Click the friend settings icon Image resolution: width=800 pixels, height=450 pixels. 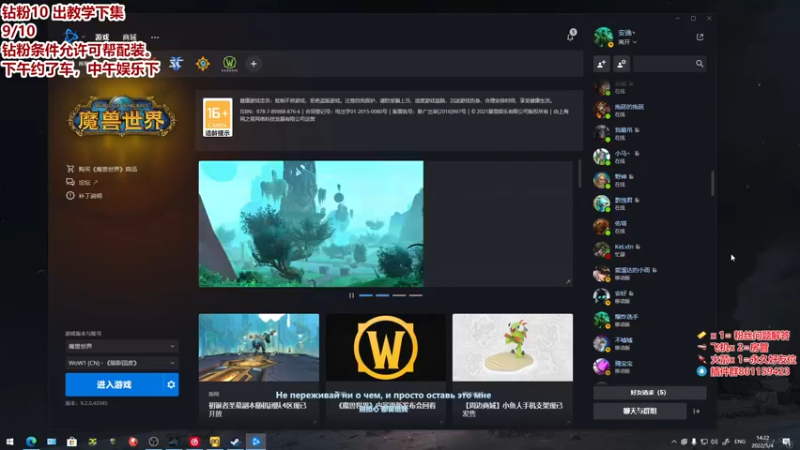(621, 64)
